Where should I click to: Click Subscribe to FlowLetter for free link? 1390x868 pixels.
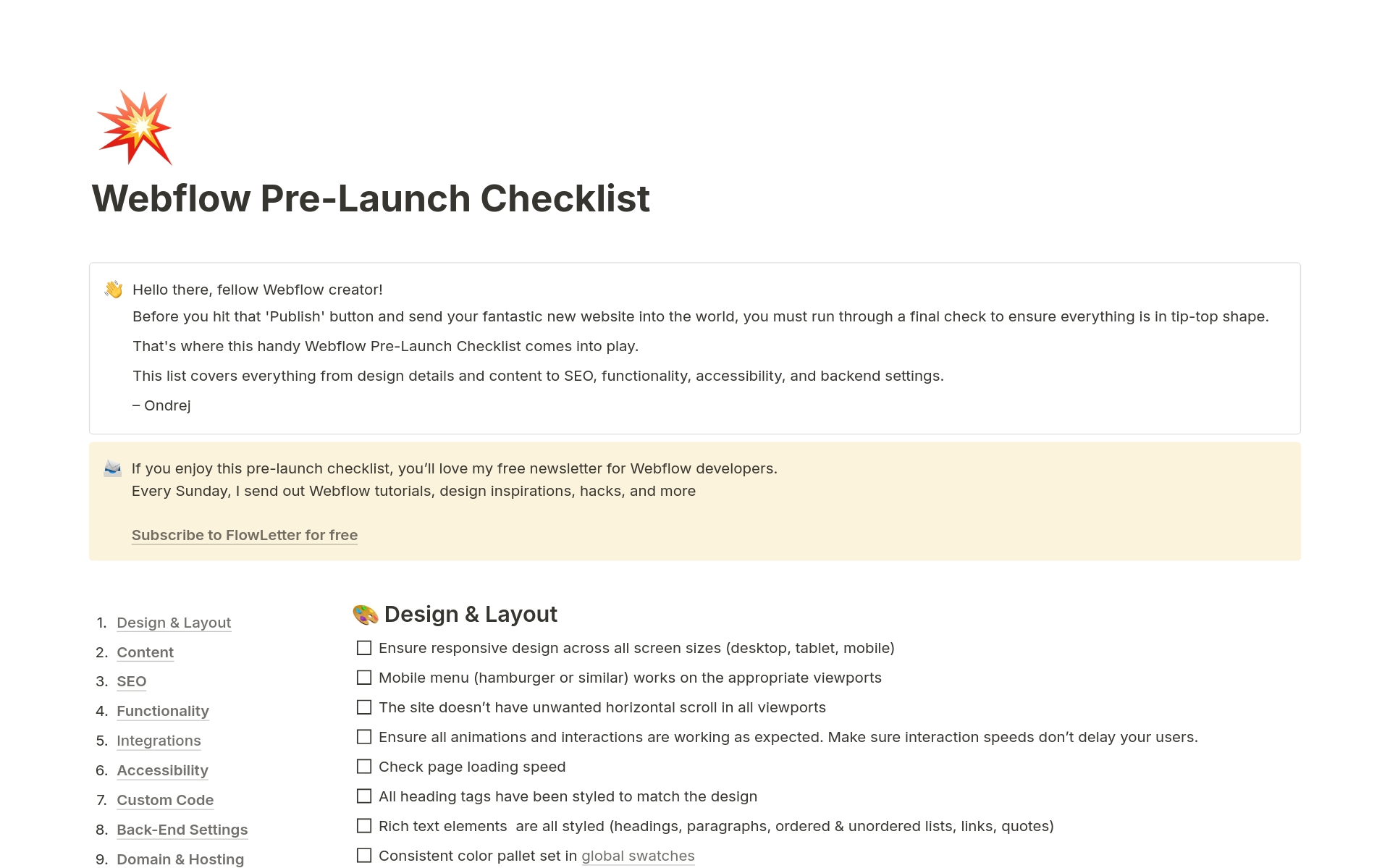245,535
